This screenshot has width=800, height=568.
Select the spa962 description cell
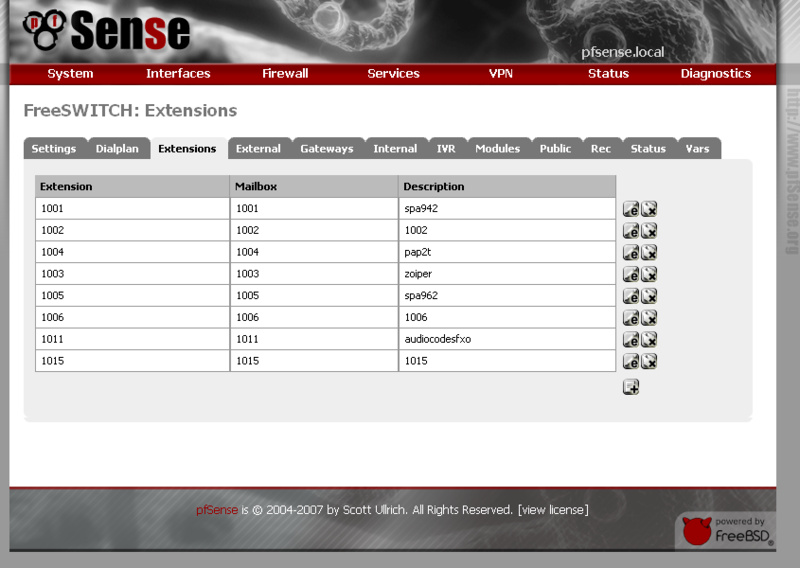pyautogui.click(x=507, y=295)
